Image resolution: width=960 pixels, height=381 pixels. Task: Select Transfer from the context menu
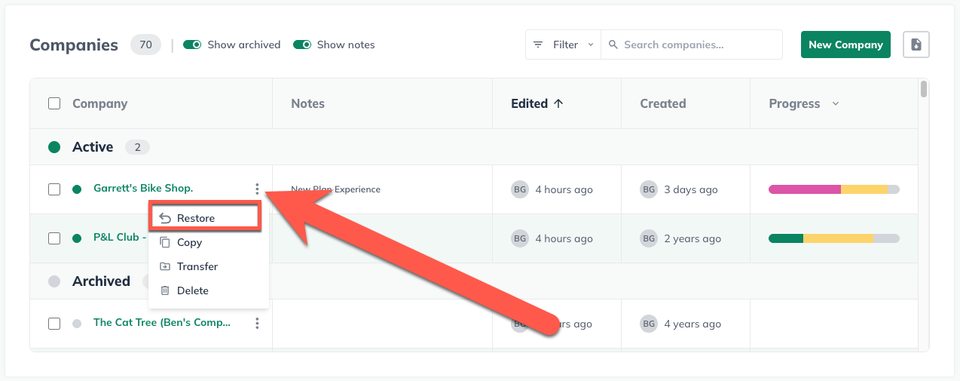coord(208,266)
